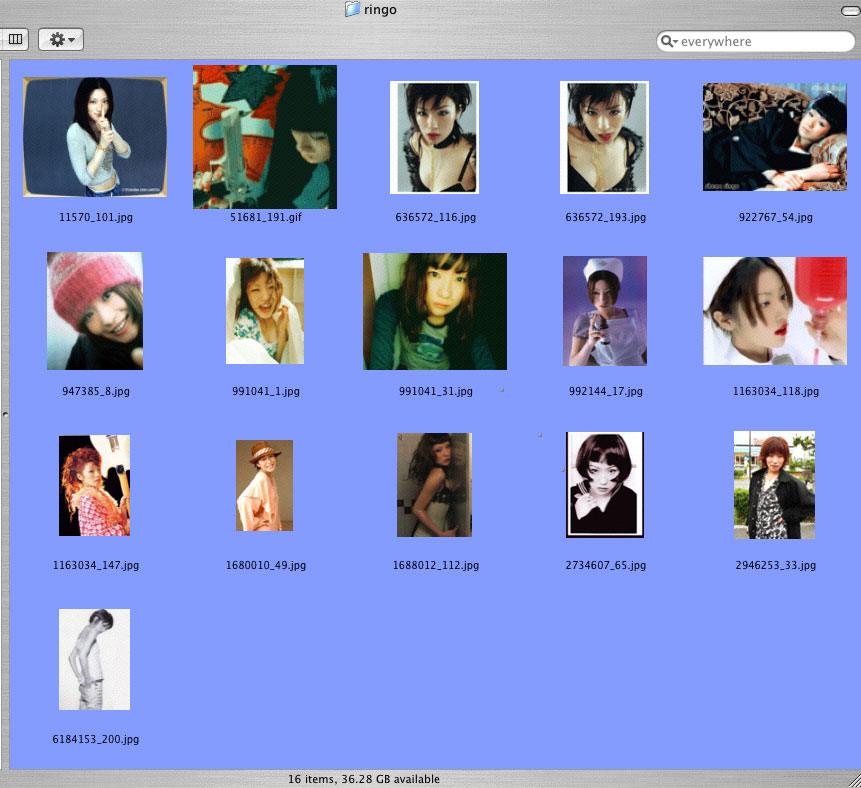Click file name 11570_101.jpg
This screenshot has width=861, height=788.
96,217
